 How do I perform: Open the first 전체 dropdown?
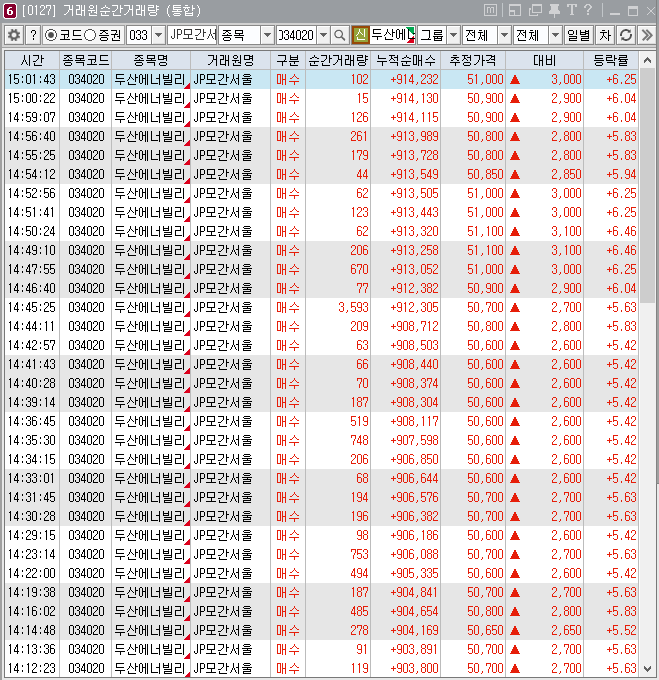click(504, 35)
